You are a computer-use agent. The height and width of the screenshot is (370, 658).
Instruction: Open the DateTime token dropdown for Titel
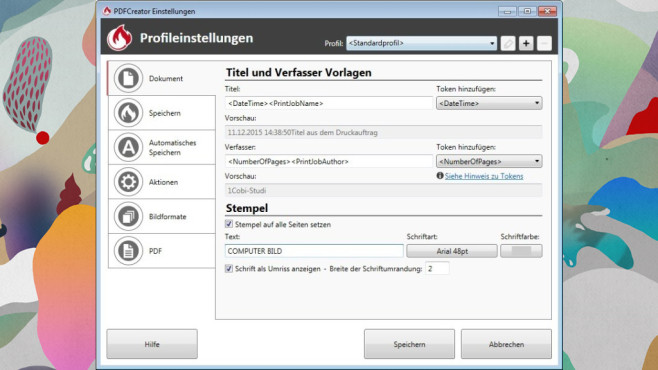tap(489, 103)
